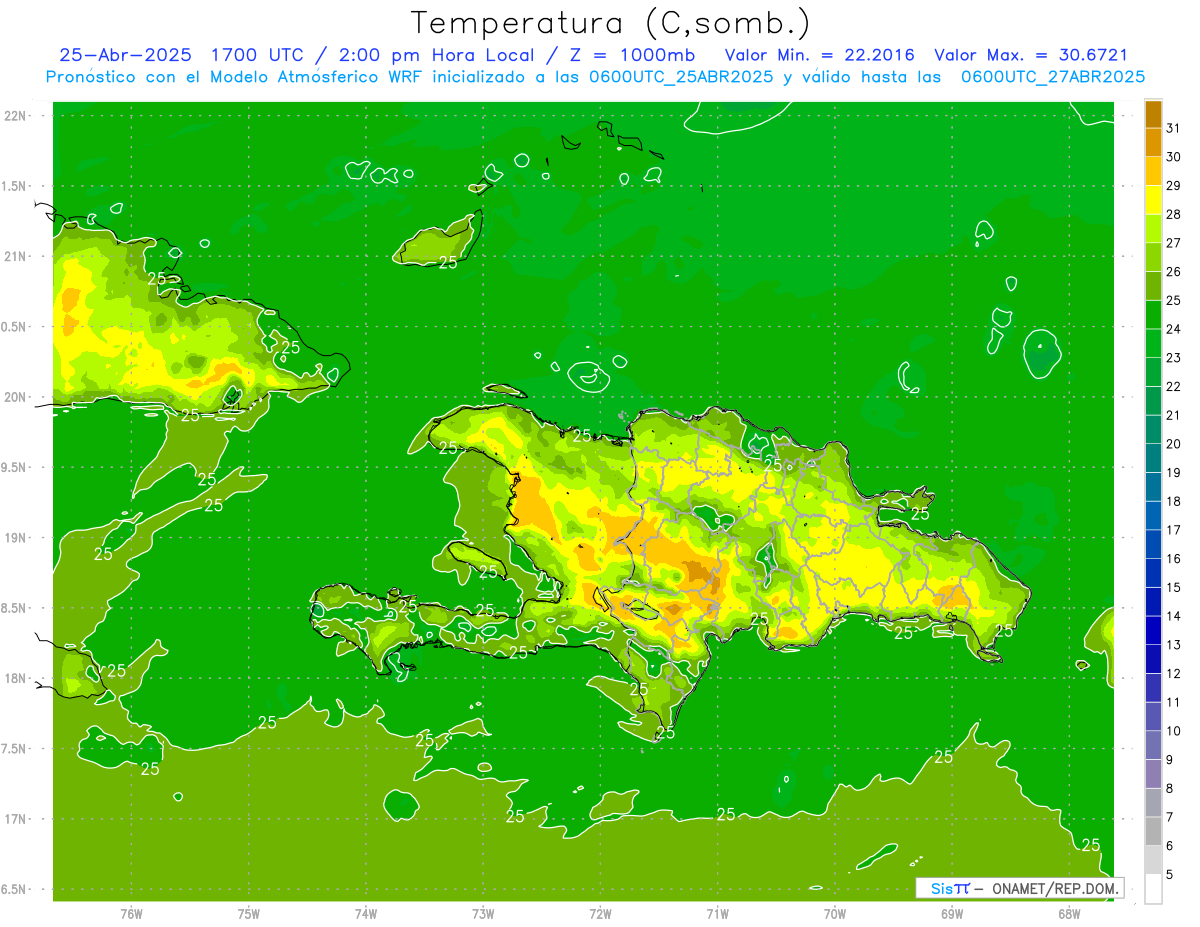Click the '22N' latitude axis label
Image resolution: width=1200 pixels, height=927 pixels.
point(16,116)
